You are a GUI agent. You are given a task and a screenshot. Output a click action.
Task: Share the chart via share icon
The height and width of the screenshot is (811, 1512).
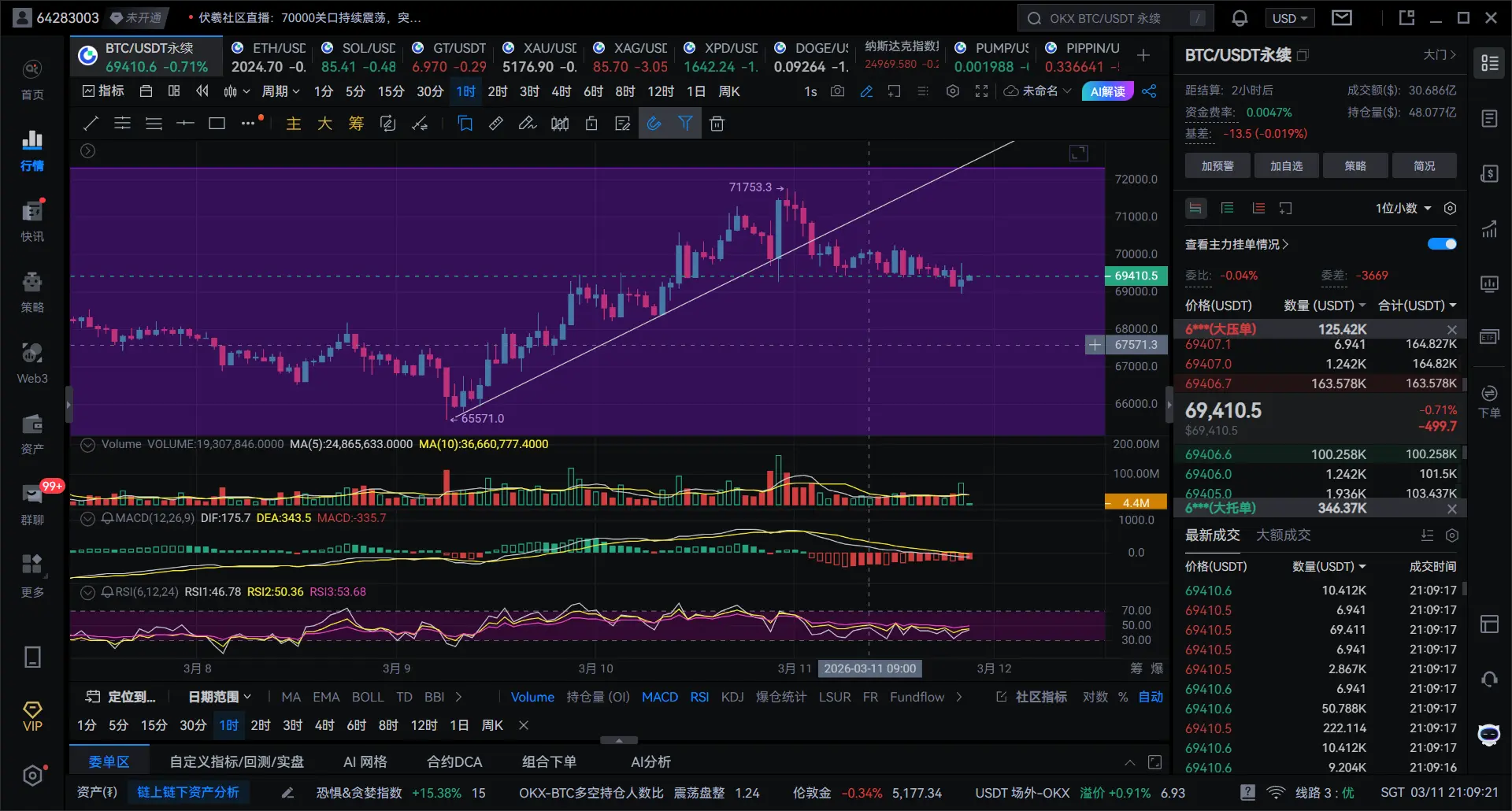[x=1150, y=91]
